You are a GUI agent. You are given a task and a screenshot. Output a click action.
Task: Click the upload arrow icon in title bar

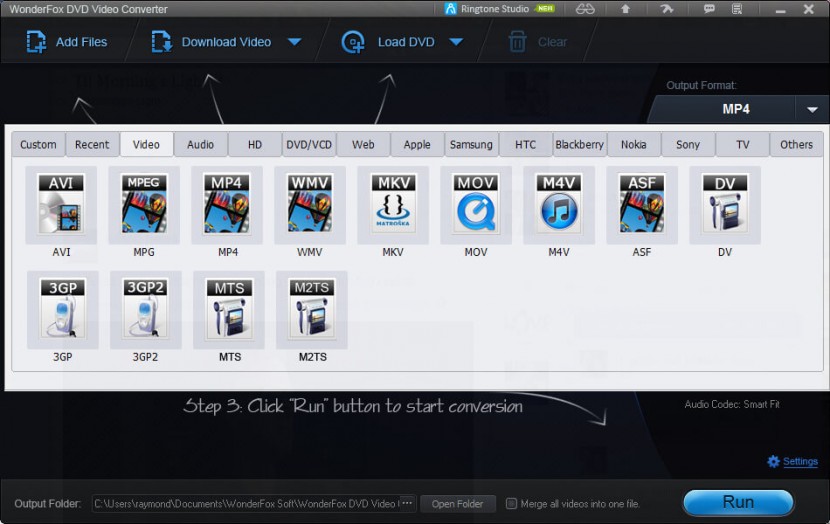point(625,9)
